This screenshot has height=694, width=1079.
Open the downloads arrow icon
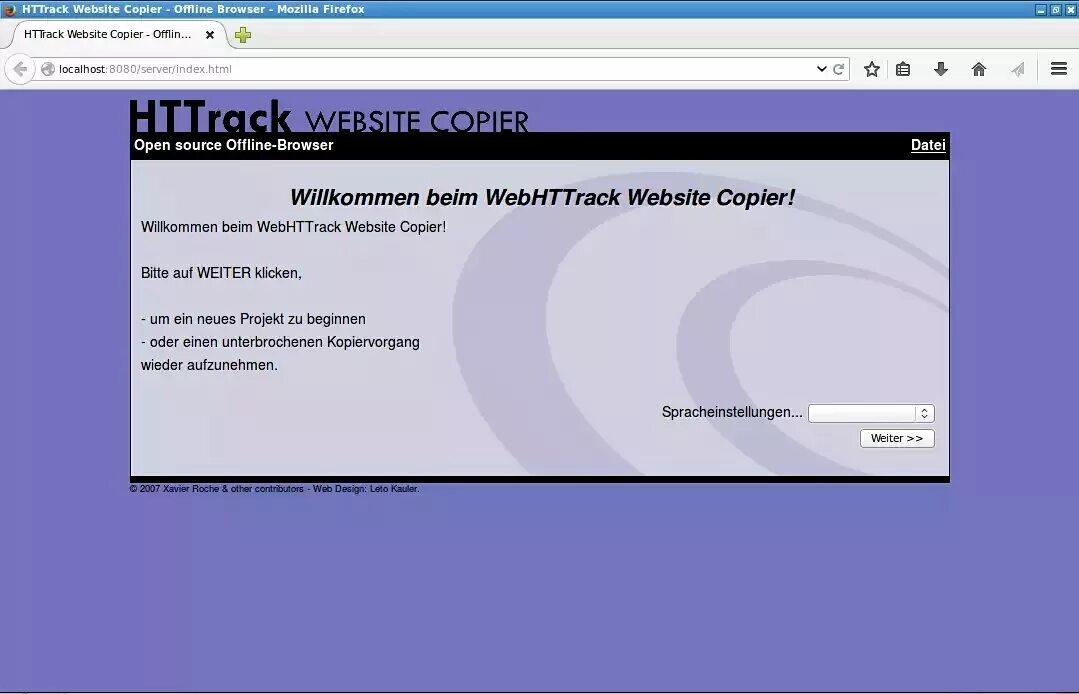pyautogui.click(x=941, y=69)
